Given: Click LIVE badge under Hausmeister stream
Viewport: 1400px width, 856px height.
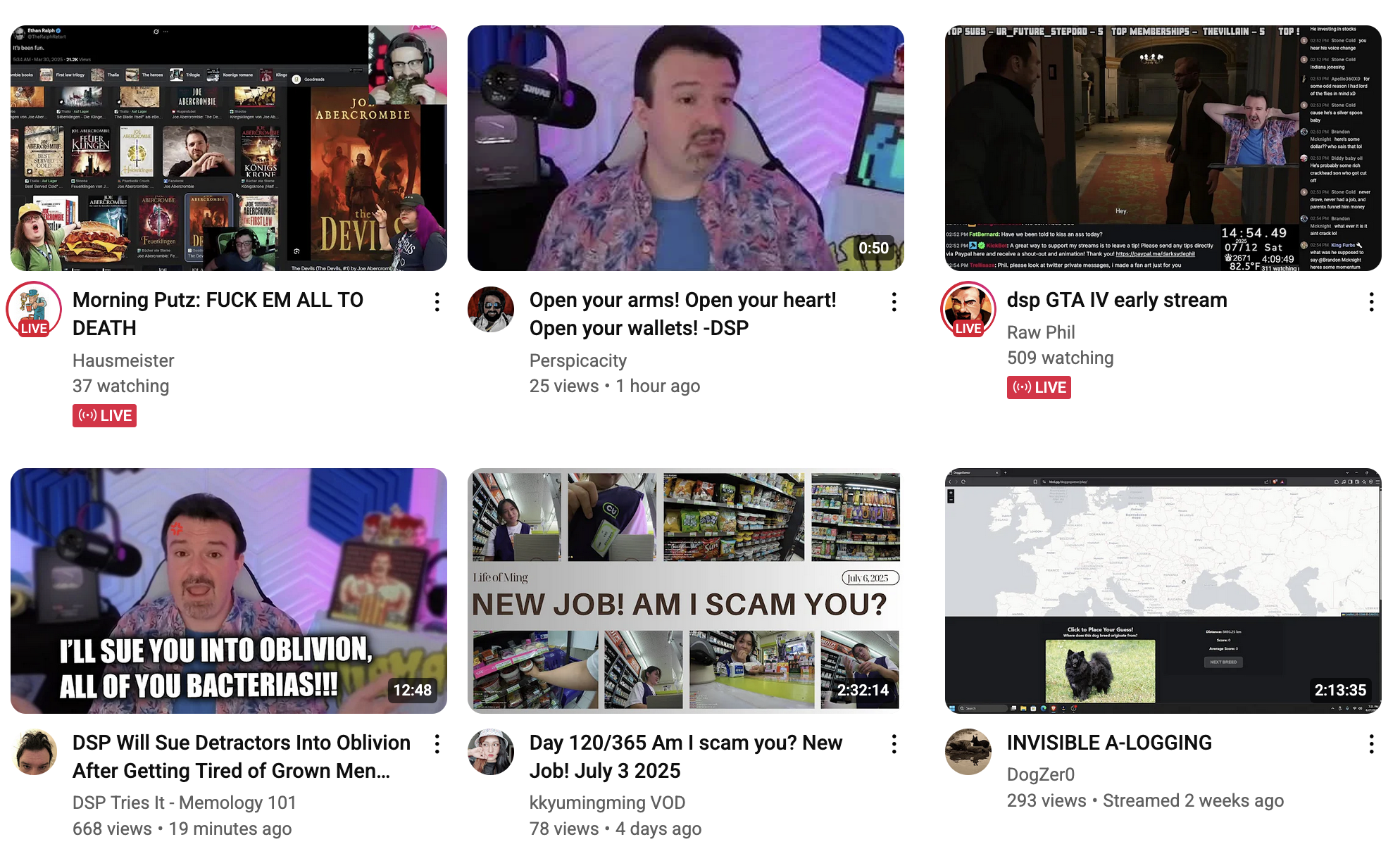Looking at the screenshot, I should 104,415.
